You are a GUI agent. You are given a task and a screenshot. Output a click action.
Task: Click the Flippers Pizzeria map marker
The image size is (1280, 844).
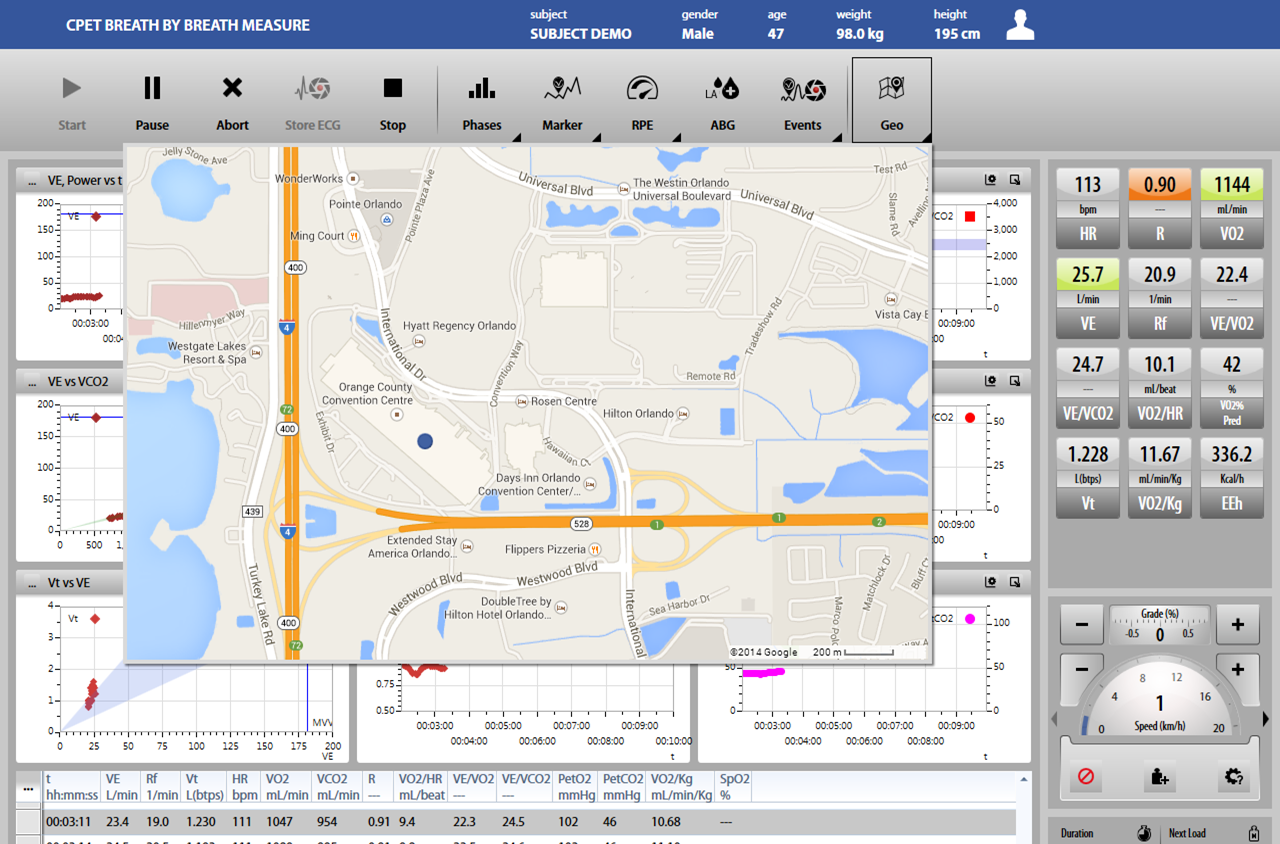click(594, 549)
